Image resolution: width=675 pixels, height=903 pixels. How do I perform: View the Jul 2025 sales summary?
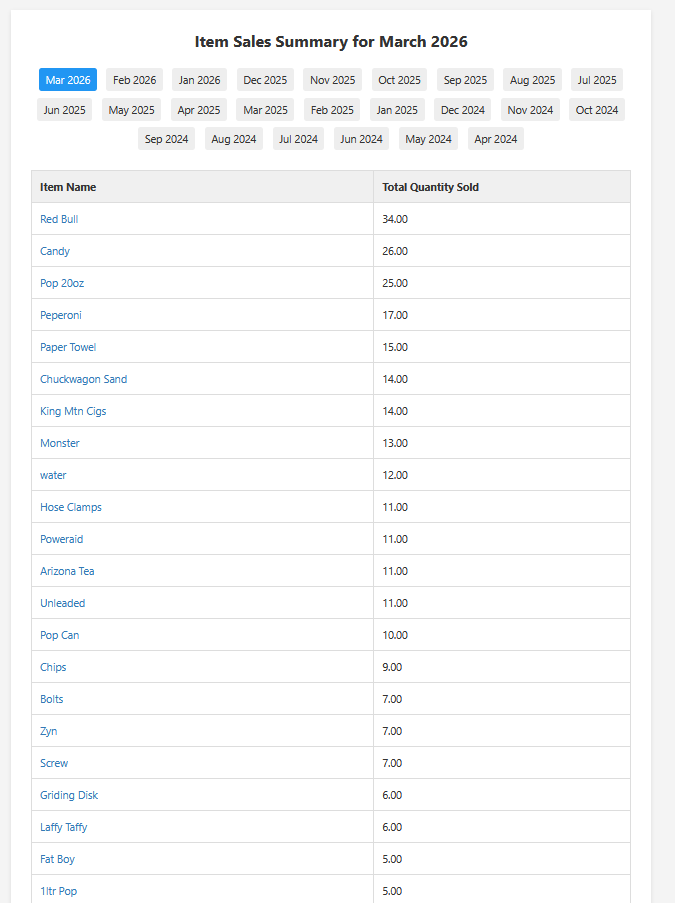point(597,80)
